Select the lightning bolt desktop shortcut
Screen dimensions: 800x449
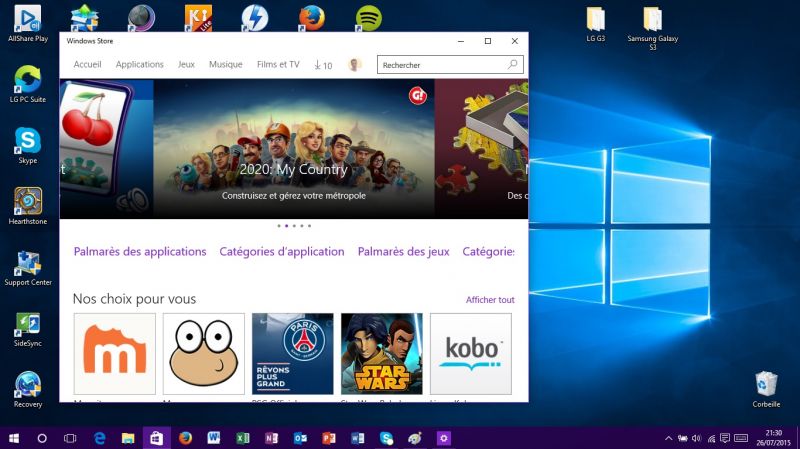[x=255, y=18]
